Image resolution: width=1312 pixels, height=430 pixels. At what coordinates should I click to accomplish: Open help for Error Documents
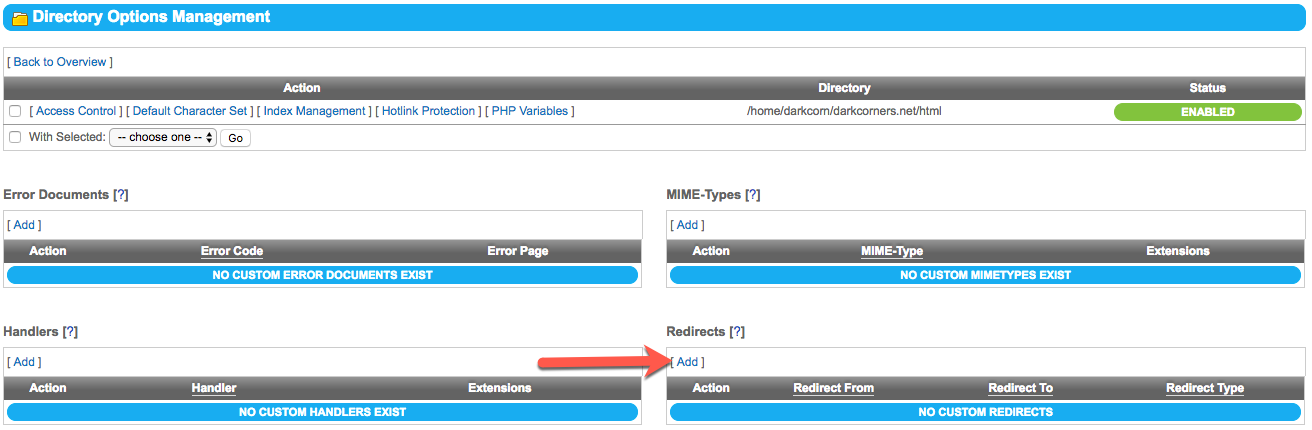121,195
